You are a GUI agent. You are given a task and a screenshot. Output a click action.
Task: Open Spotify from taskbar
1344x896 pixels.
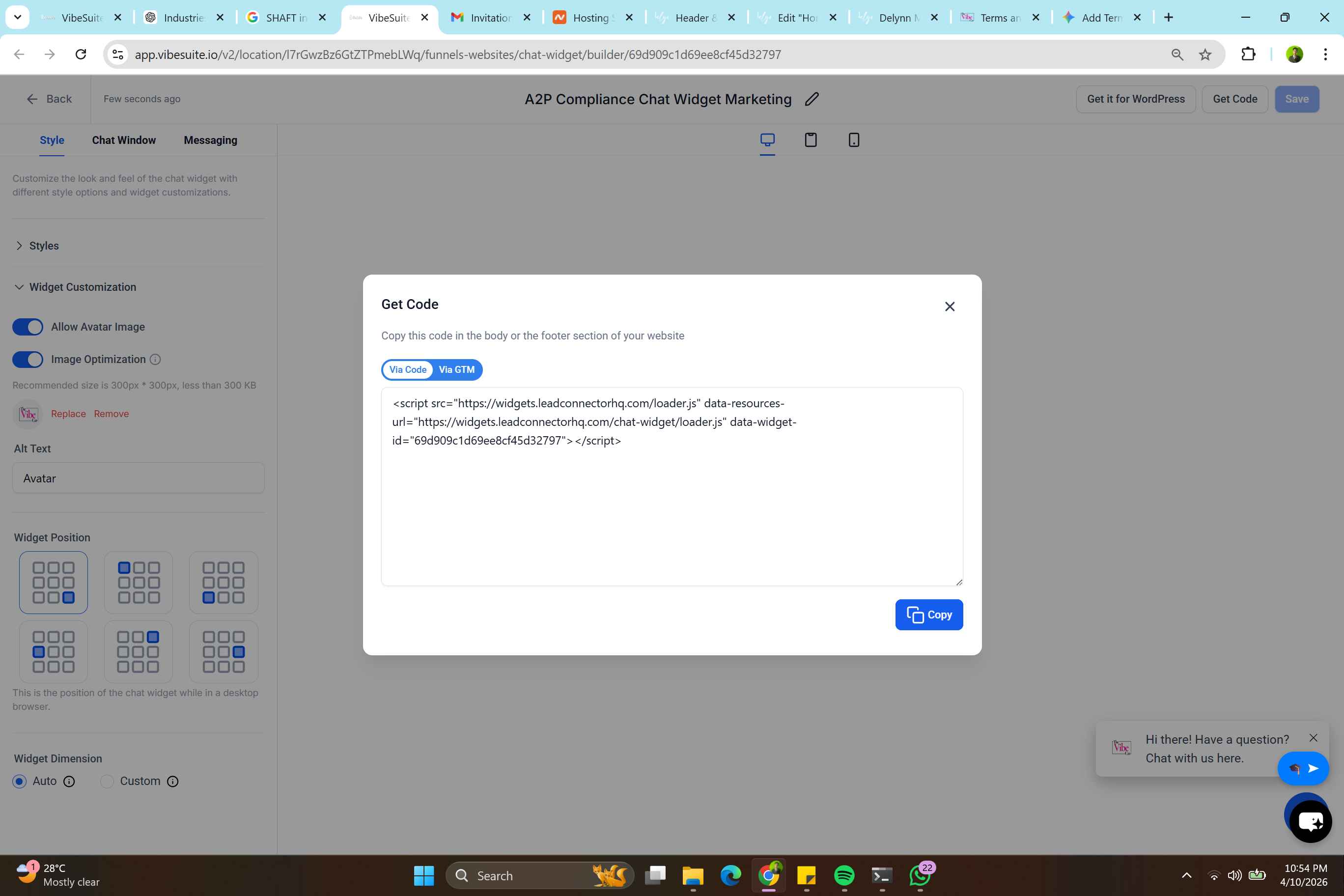tap(844, 875)
